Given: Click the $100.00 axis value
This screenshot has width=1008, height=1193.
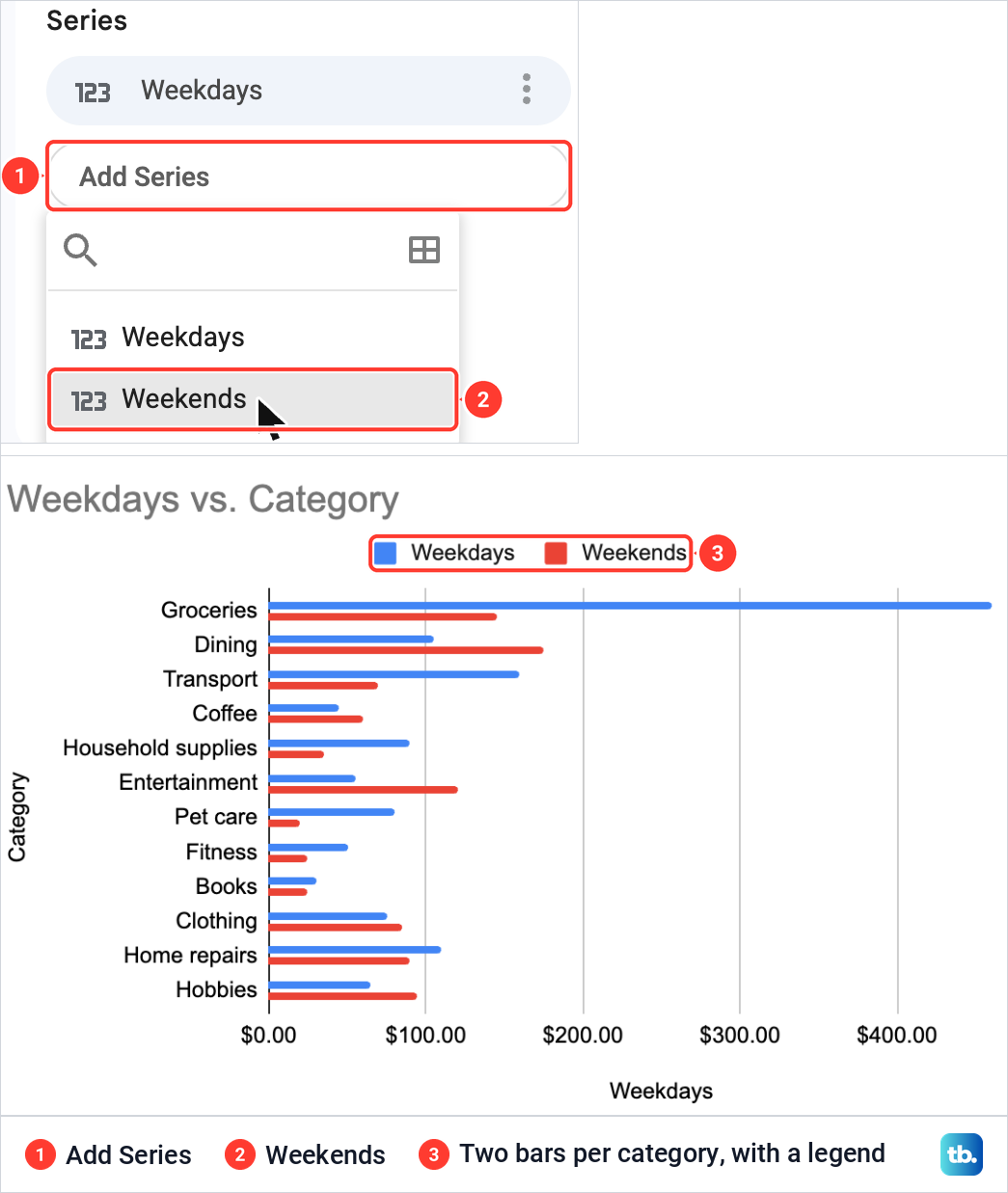Looking at the screenshot, I should point(425,1036).
